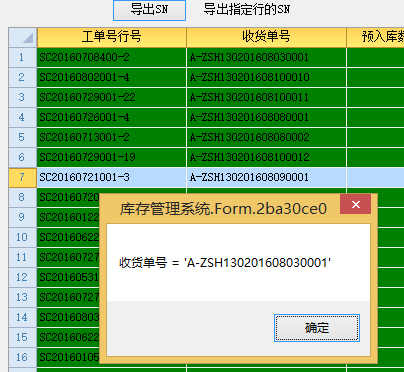Click cell SC20160708400-2

click(112, 57)
